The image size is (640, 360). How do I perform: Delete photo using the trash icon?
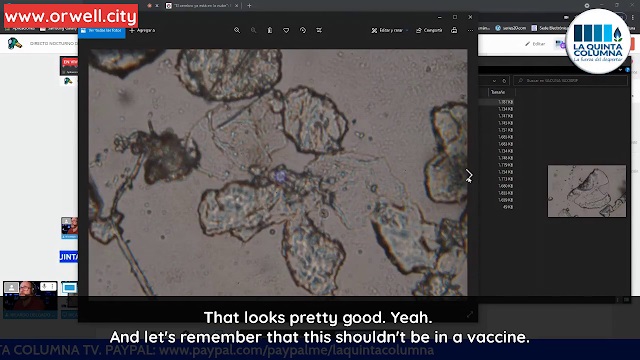click(x=270, y=30)
